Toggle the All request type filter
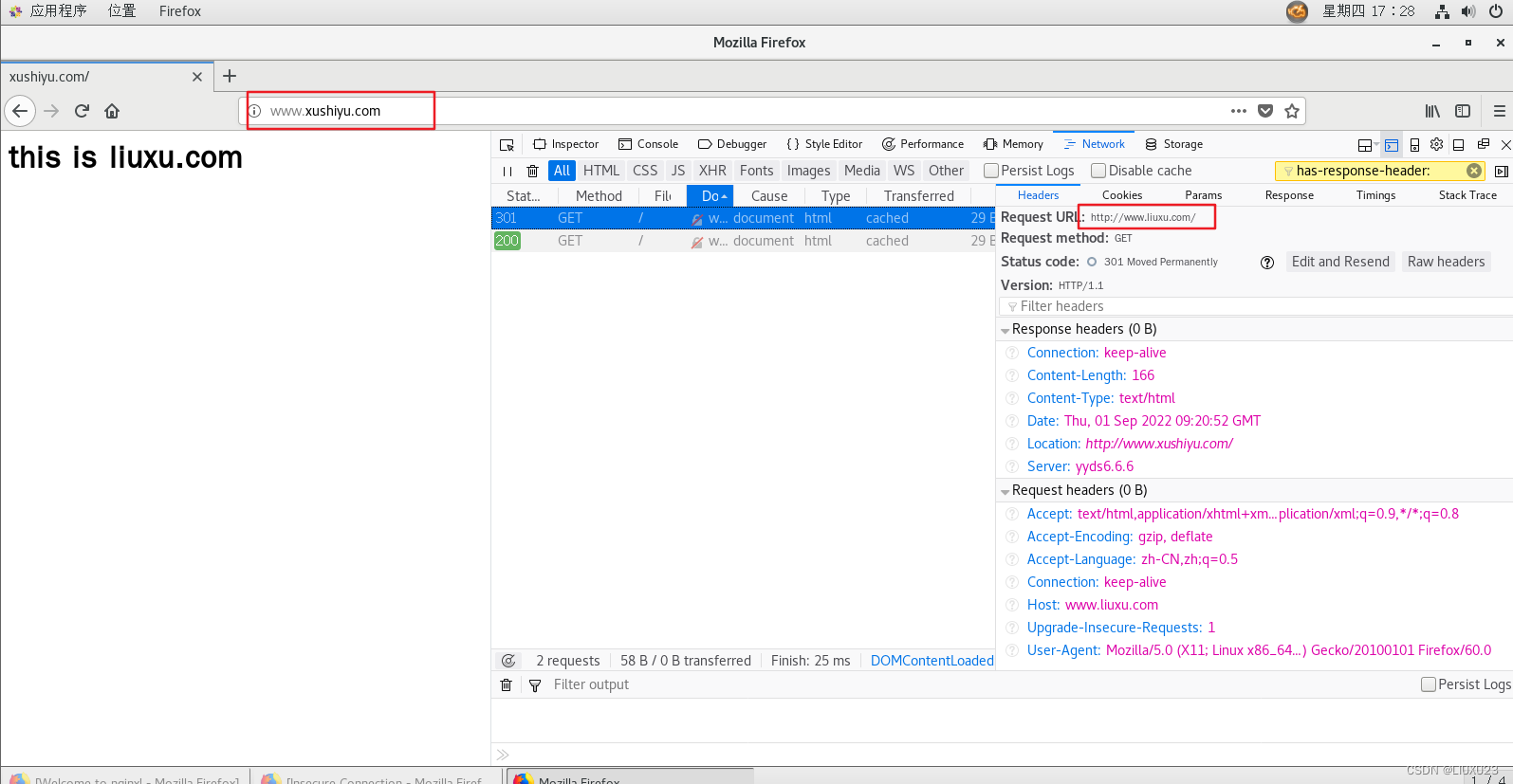The height and width of the screenshot is (784, 1513). click(562, 171)
